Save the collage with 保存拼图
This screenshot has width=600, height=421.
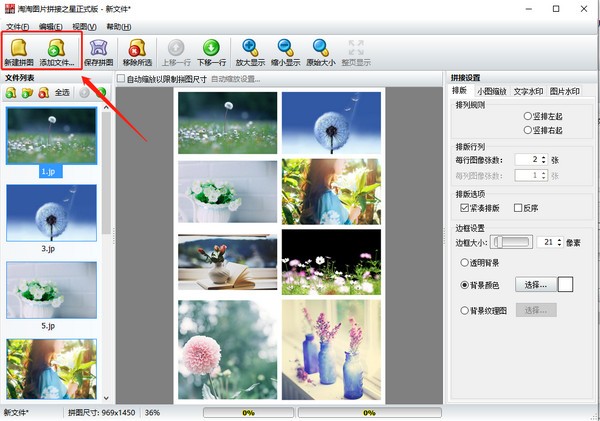[98, 52]
